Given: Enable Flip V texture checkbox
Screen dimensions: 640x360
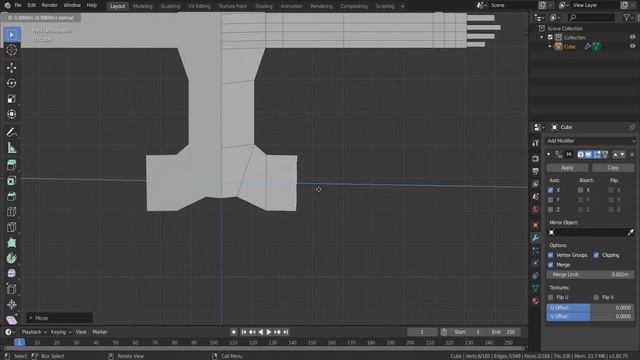Looking at the screenshot, I should (x=596, y=298).
